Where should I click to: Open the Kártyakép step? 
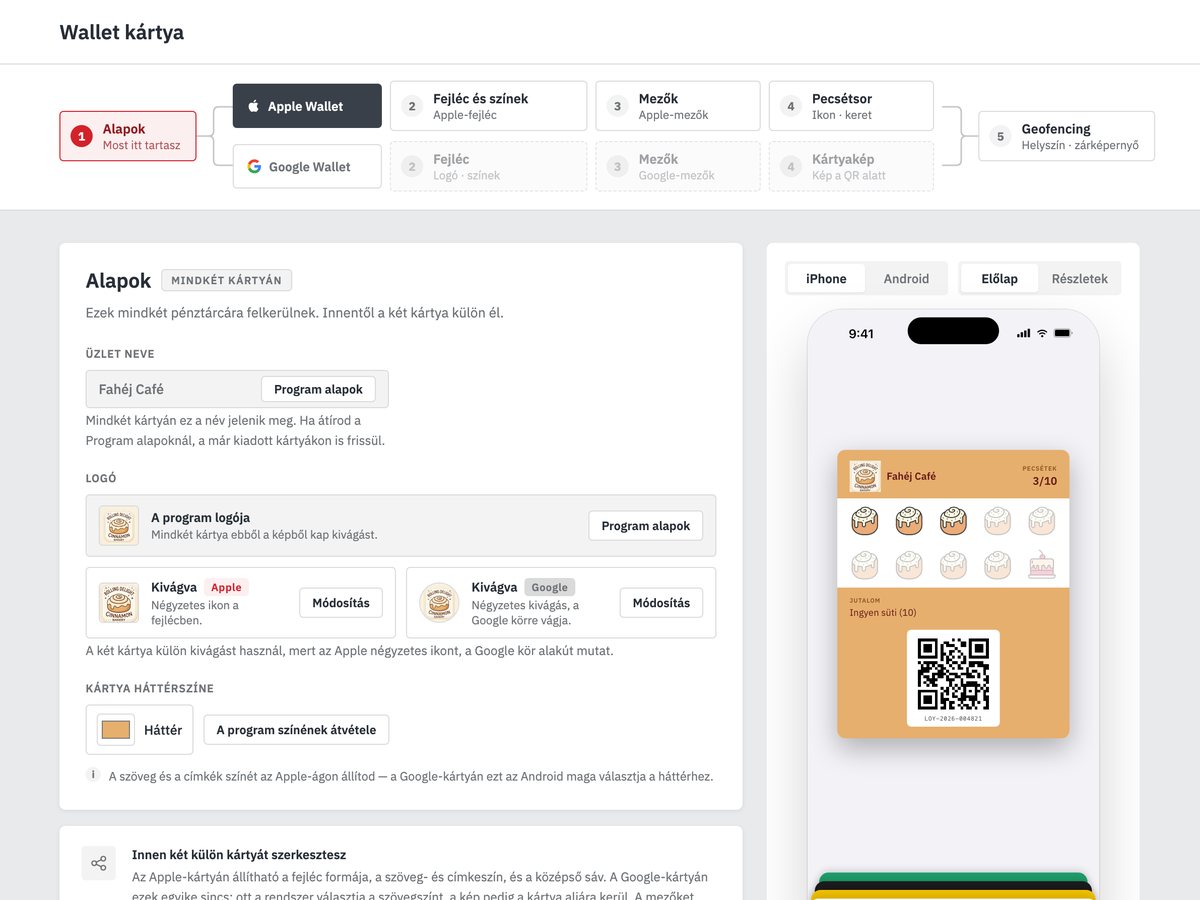pos(851,167)
